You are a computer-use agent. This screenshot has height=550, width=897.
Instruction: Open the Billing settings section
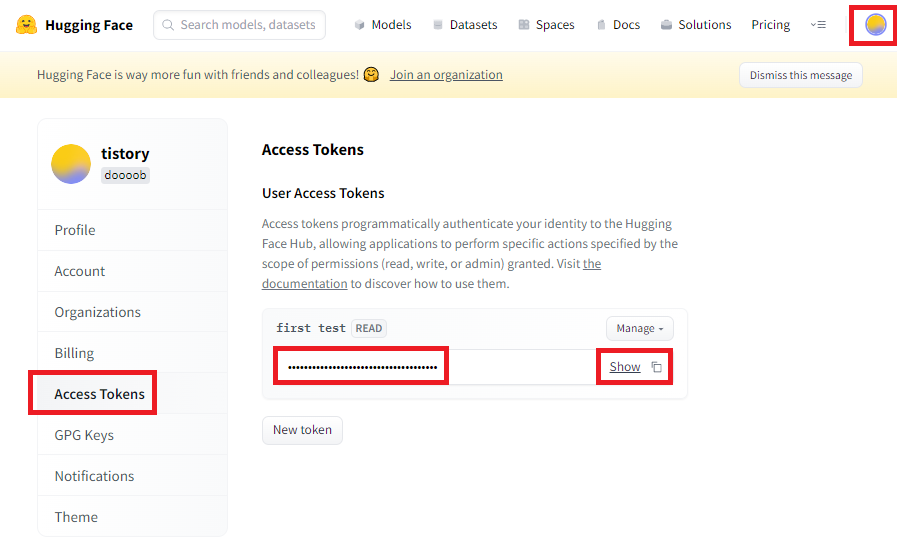[133, 353]
